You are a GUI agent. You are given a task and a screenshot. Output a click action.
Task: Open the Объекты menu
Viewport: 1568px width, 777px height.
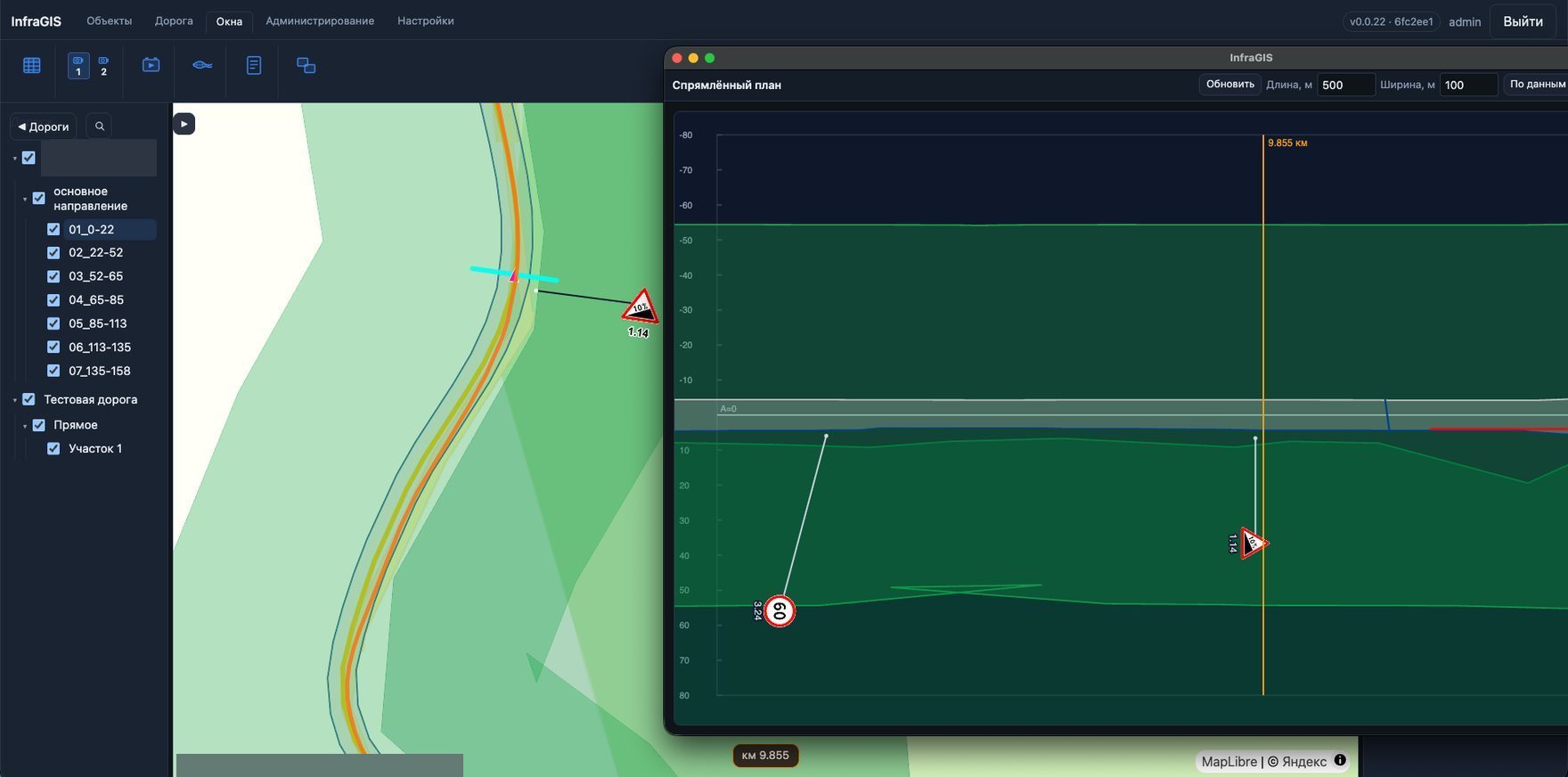tap(109, 20)
